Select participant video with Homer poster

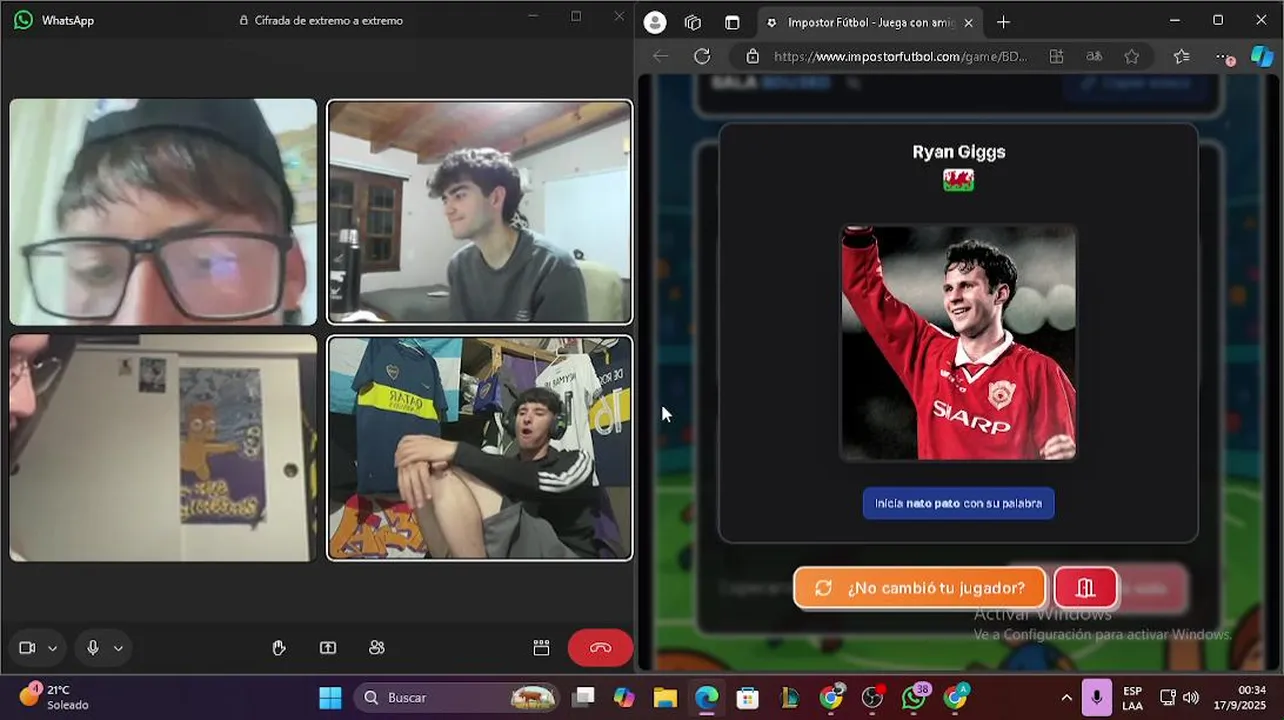pyautogui.click(x=163, y=448)
